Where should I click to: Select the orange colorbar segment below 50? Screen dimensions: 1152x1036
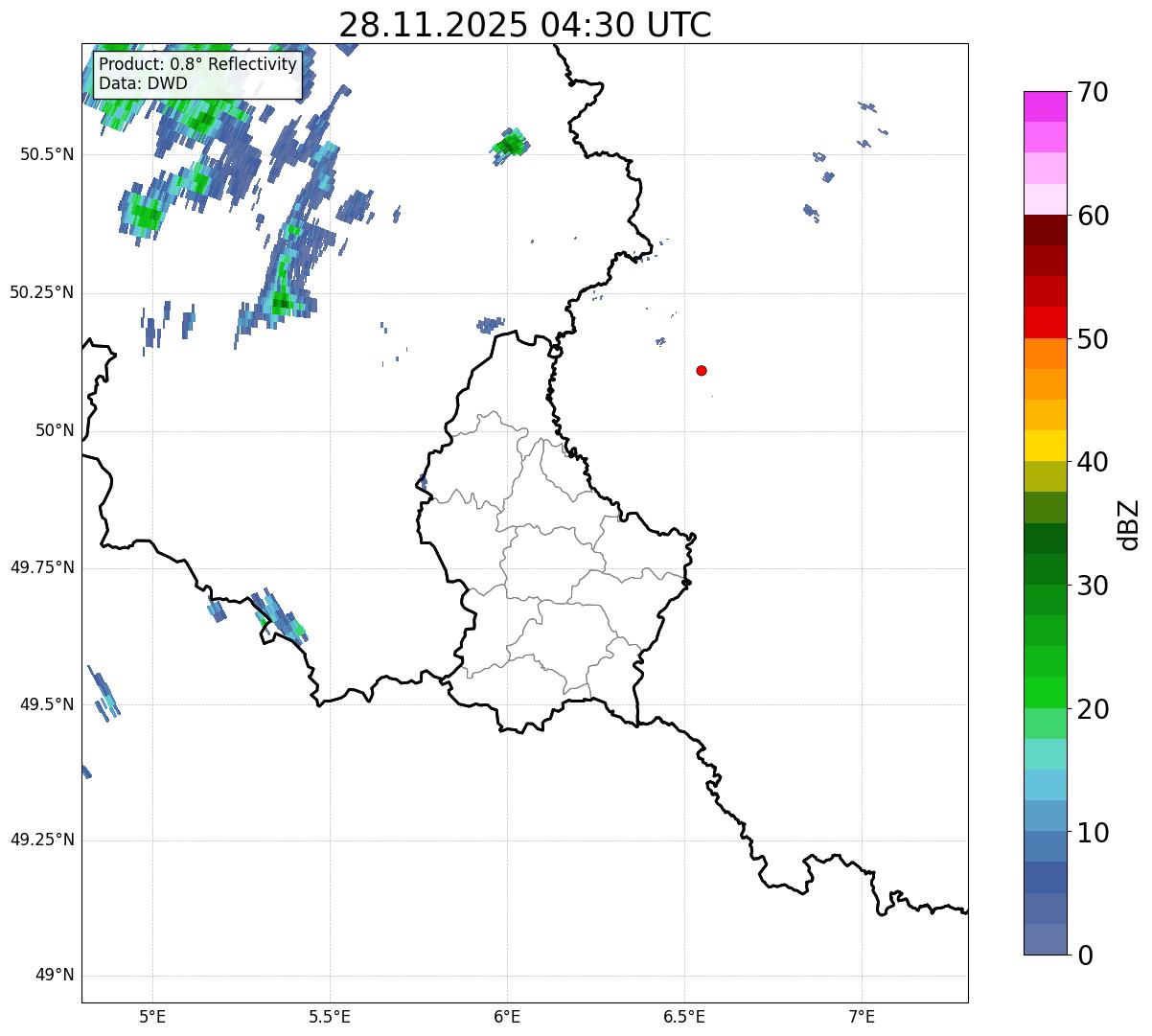click(1045, 354)
